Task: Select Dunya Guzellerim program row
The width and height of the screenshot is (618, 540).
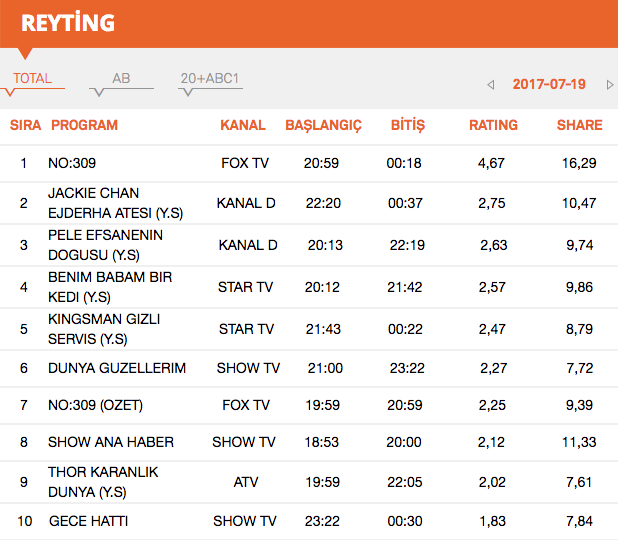Action: pos(117,368)
